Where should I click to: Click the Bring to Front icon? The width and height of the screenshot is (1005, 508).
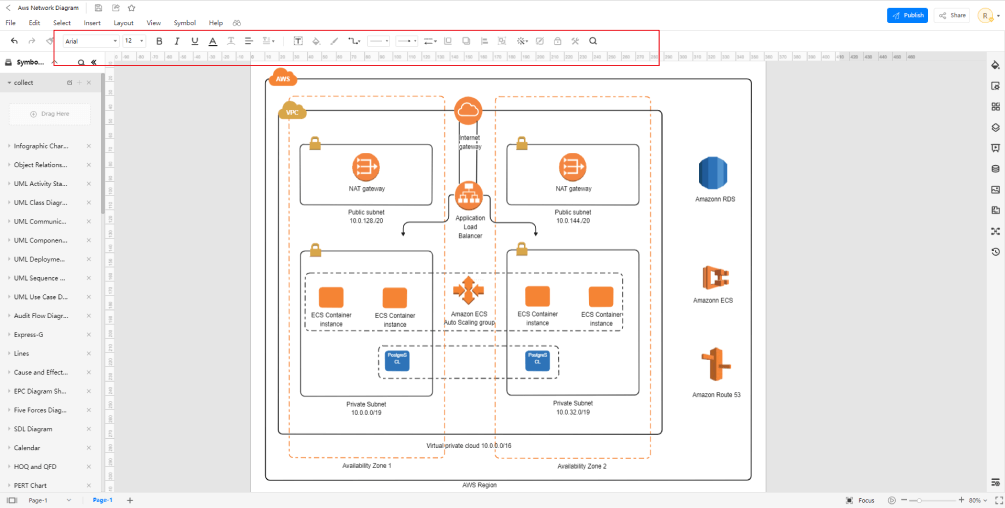point(448,41)
